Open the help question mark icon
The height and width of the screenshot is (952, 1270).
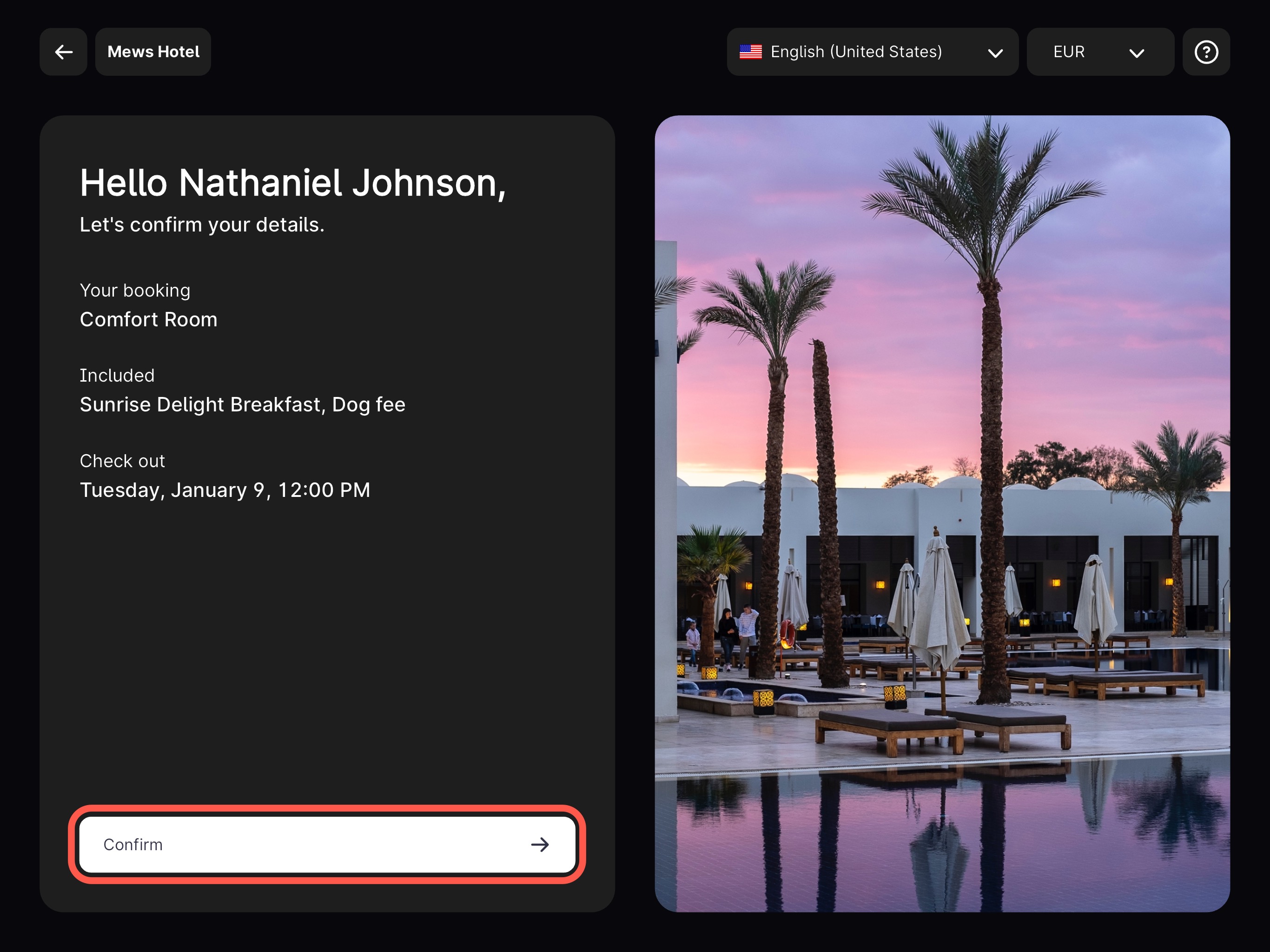[x=1206, y=52]
